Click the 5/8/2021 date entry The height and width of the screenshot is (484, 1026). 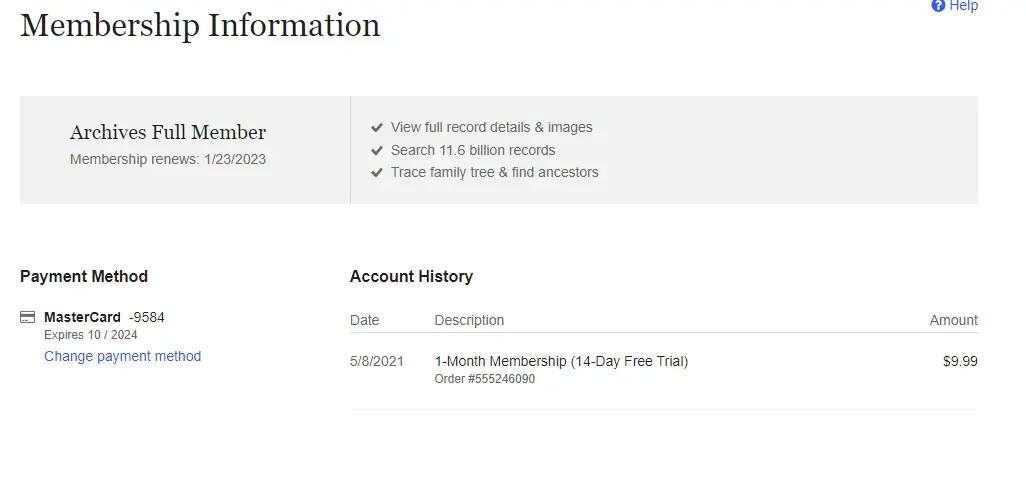(x=377, y=361)
